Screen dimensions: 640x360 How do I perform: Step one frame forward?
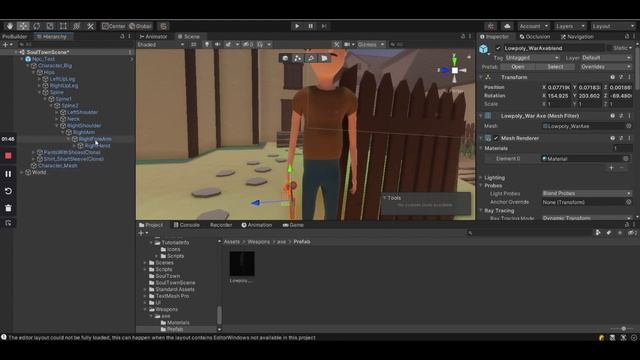[x=324, y=26]
